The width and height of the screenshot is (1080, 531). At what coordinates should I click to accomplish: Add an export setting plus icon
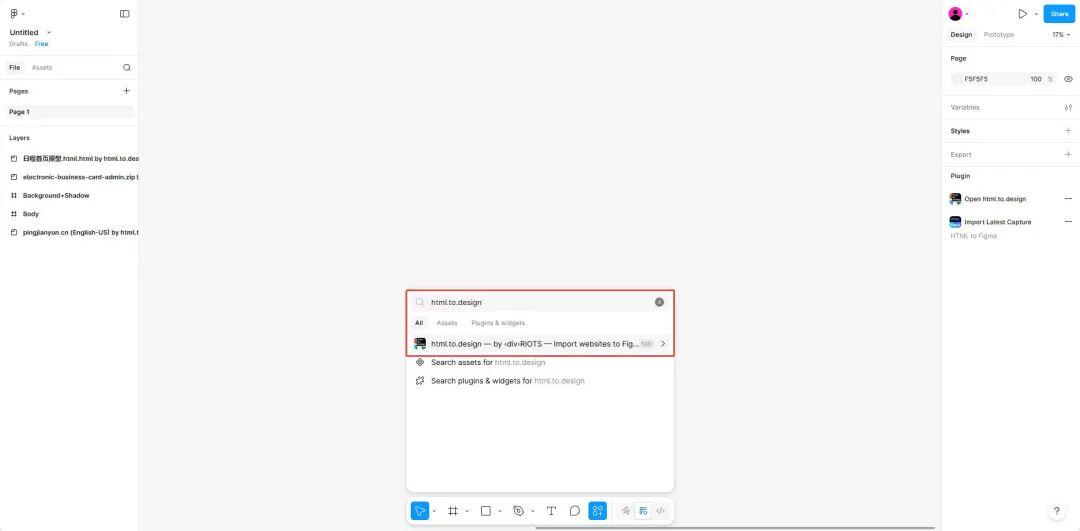click(x=1068, y=155)
